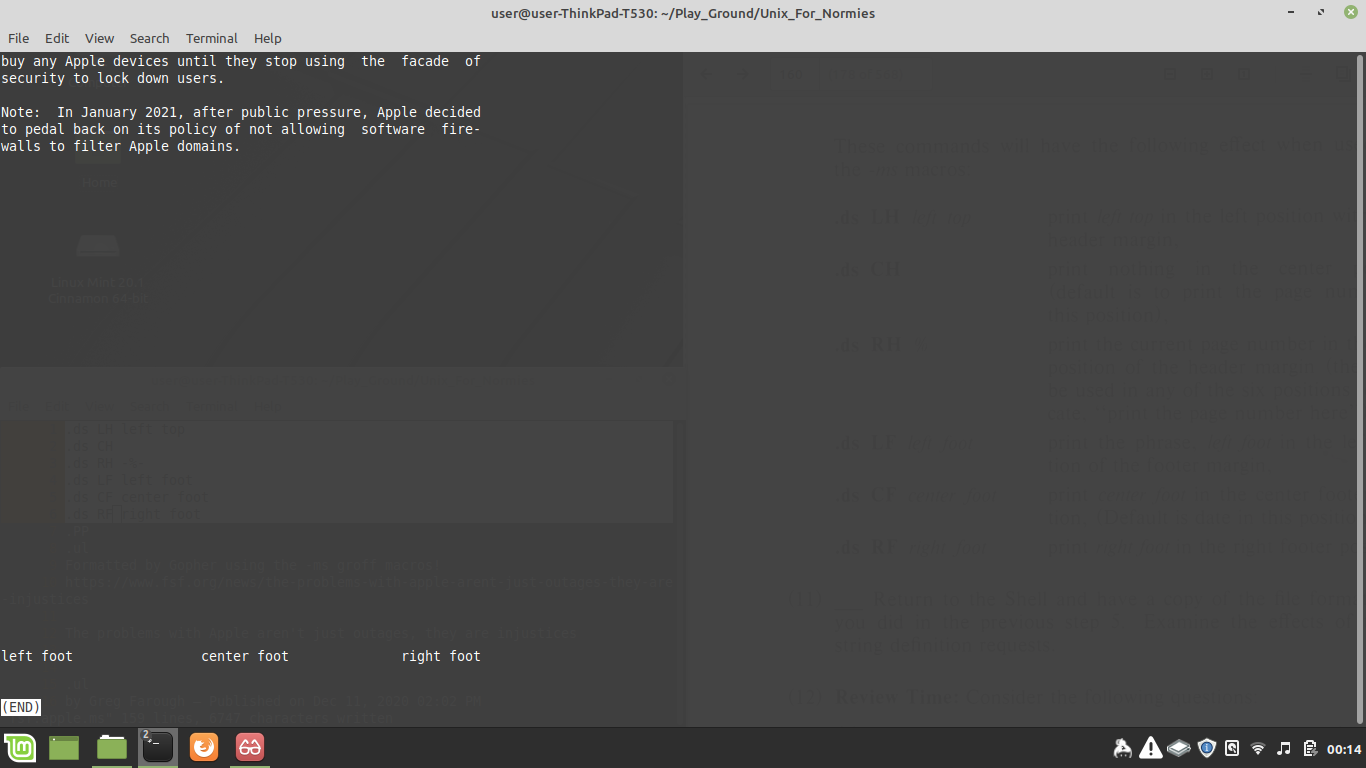Close the terminal window
This screenshot has width=1366, height=768.
click(x=1350, y=13)
